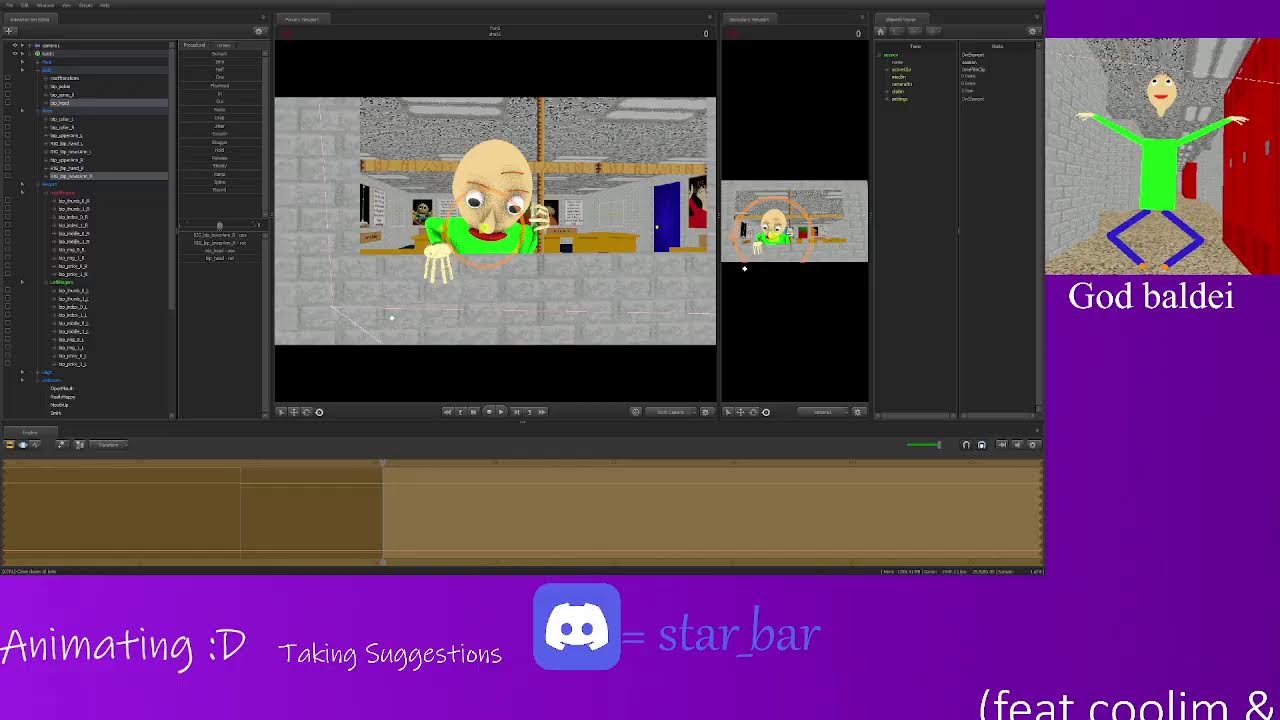Tick the checkbox beside RIG_bip_hand_L
This screenshot has height=720, width=1280.
[8, 143]
